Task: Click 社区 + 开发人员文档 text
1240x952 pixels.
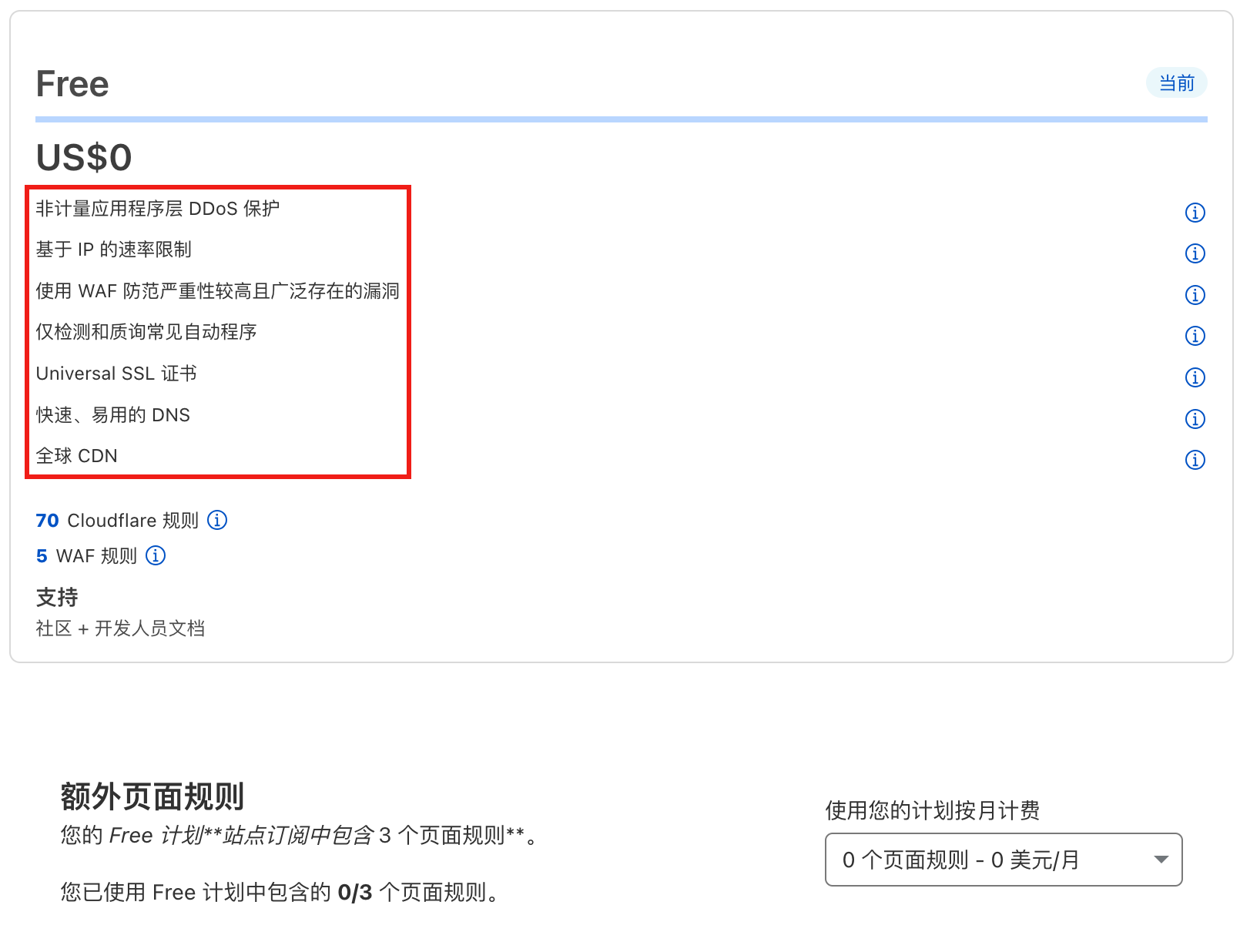Action: [x=120, y=629]
